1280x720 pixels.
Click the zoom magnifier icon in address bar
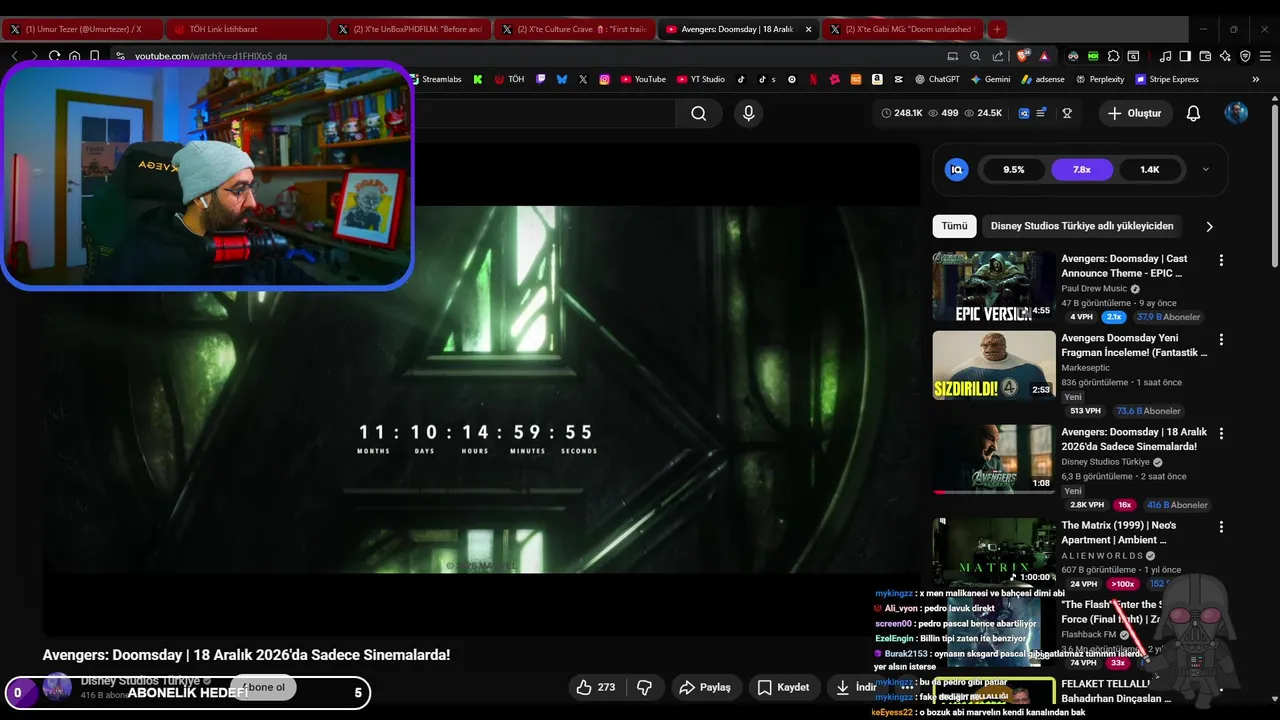point(975,56)
